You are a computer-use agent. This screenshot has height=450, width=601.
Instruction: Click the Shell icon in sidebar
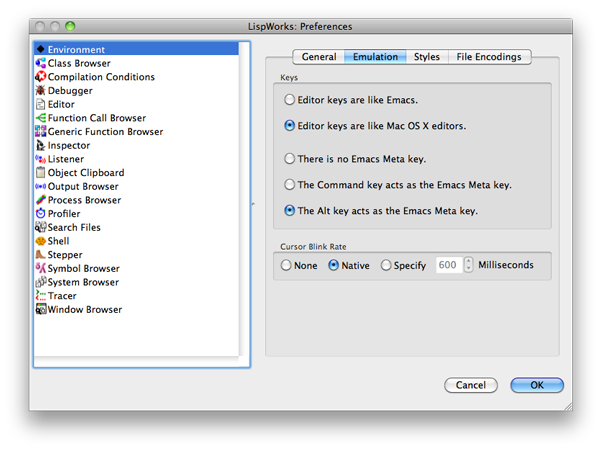click(41, 241)
